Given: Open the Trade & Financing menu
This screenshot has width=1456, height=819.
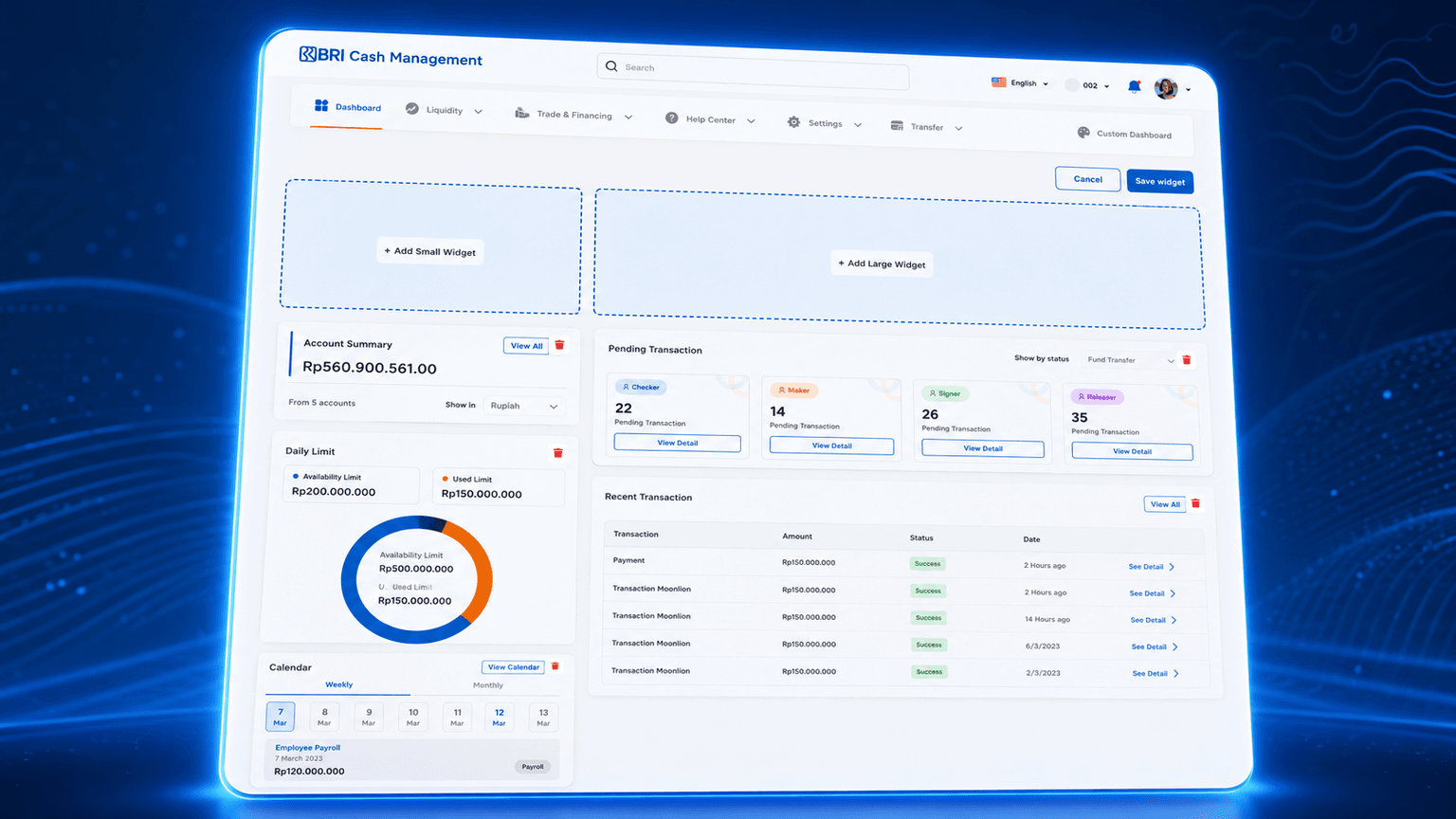Looking at the screenshot, I should (x=573, y=115).
